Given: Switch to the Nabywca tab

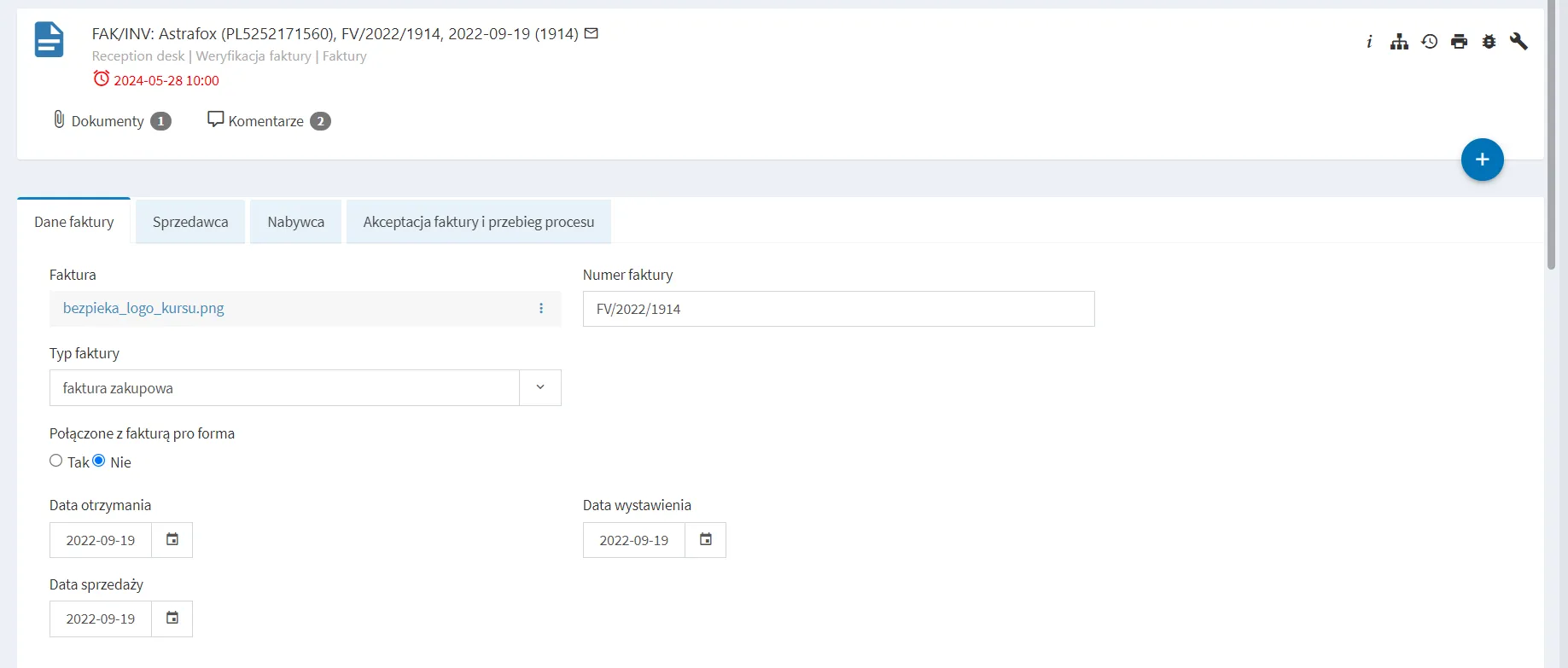Looking at the screenshot, I should pyautogui.click(x=296, y=222).
